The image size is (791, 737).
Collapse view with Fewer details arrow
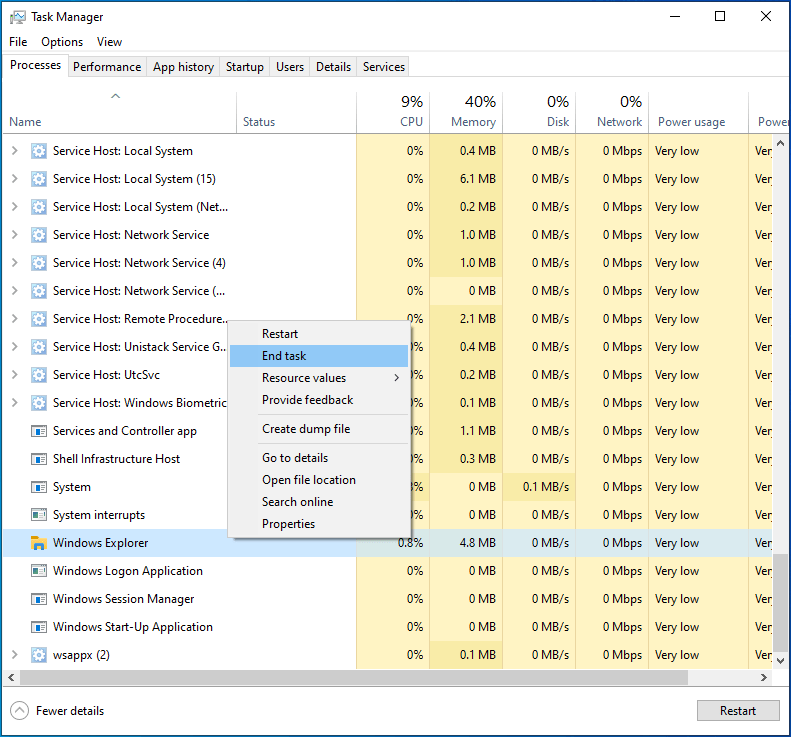[20, 711]
